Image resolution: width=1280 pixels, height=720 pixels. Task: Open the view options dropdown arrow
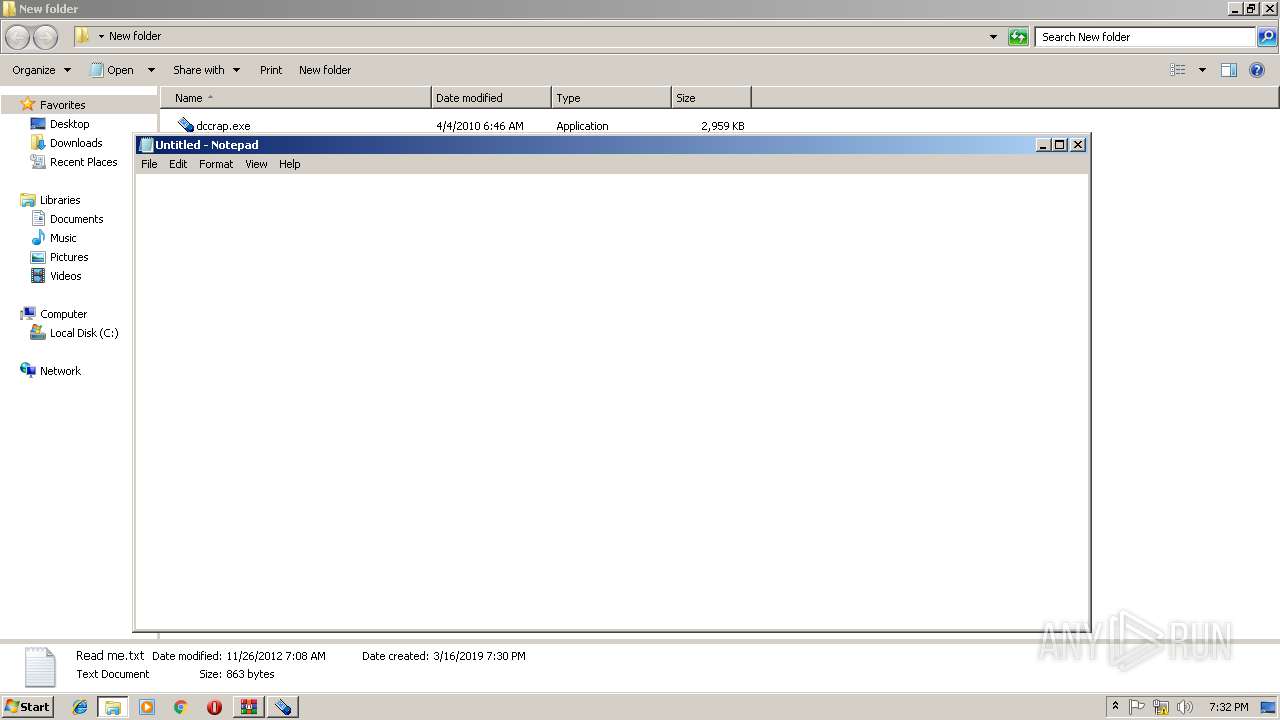pos(1202,70)
